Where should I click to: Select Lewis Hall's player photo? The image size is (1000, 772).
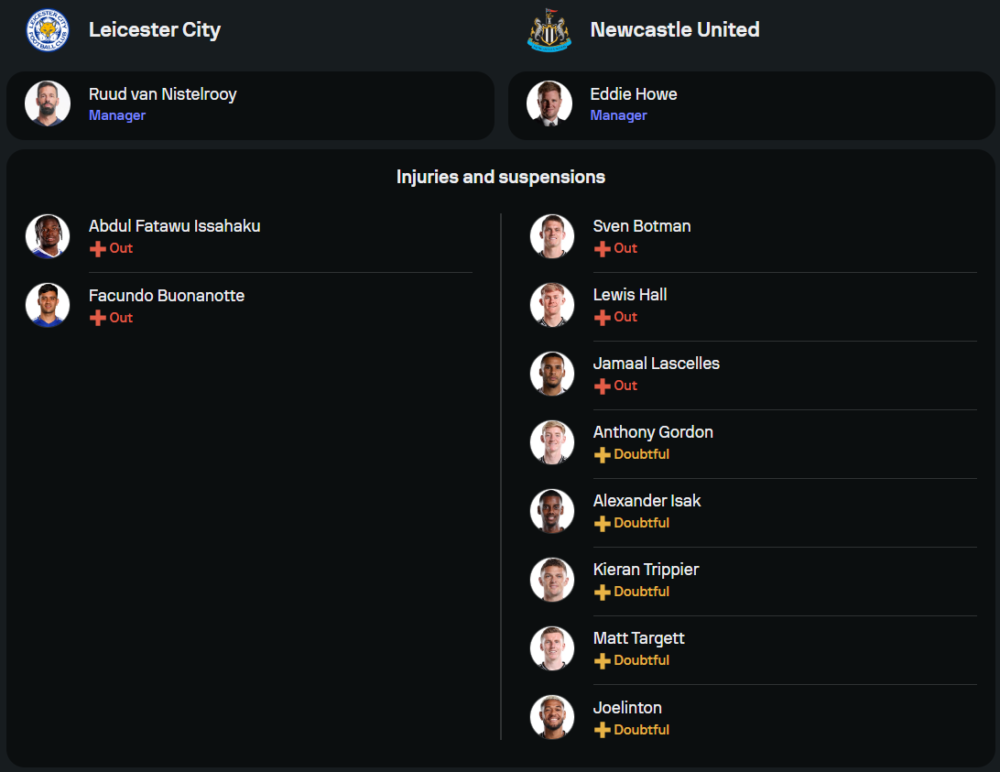coord(552,305)
